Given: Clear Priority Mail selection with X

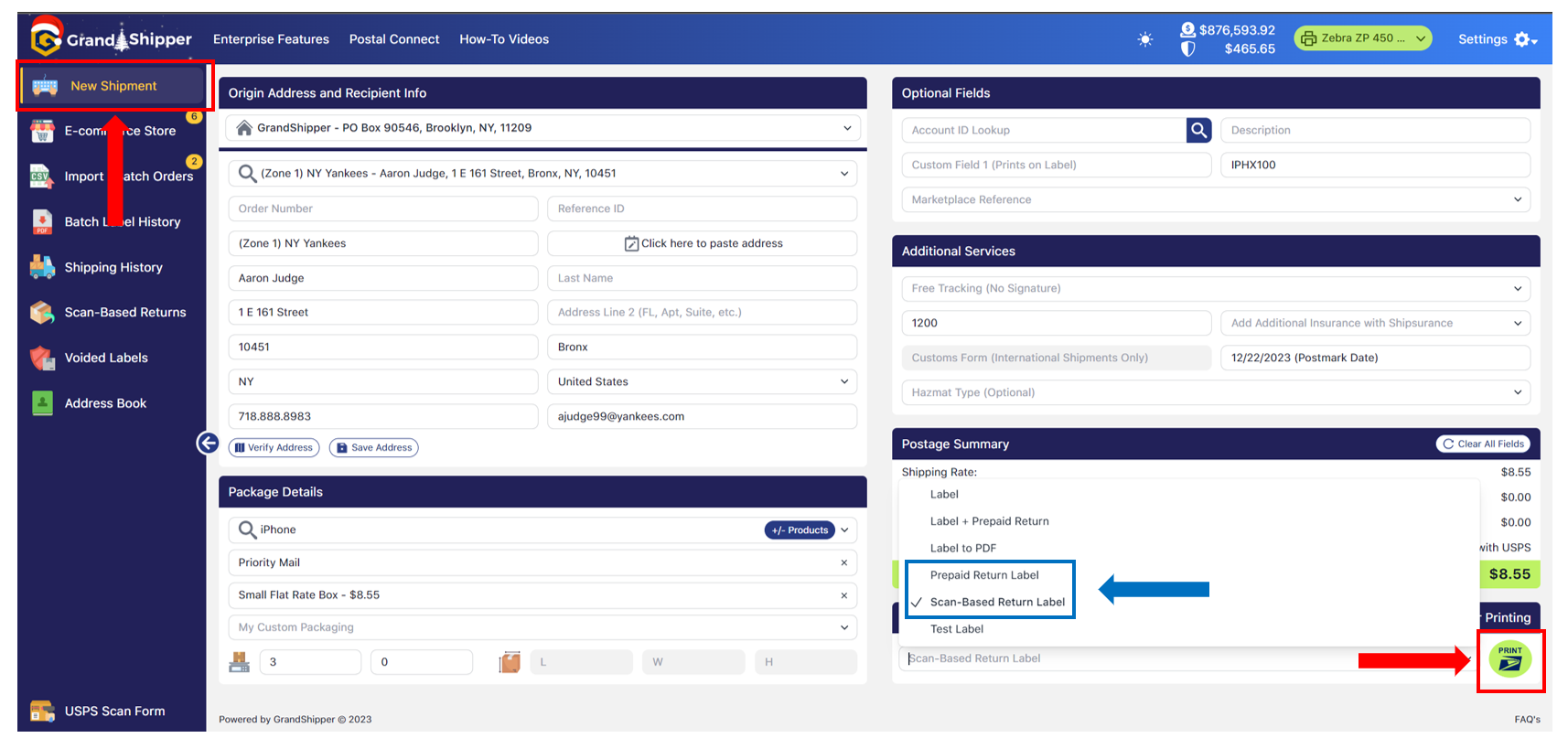Looking at the screenshot, I should [x=843, y=562].
